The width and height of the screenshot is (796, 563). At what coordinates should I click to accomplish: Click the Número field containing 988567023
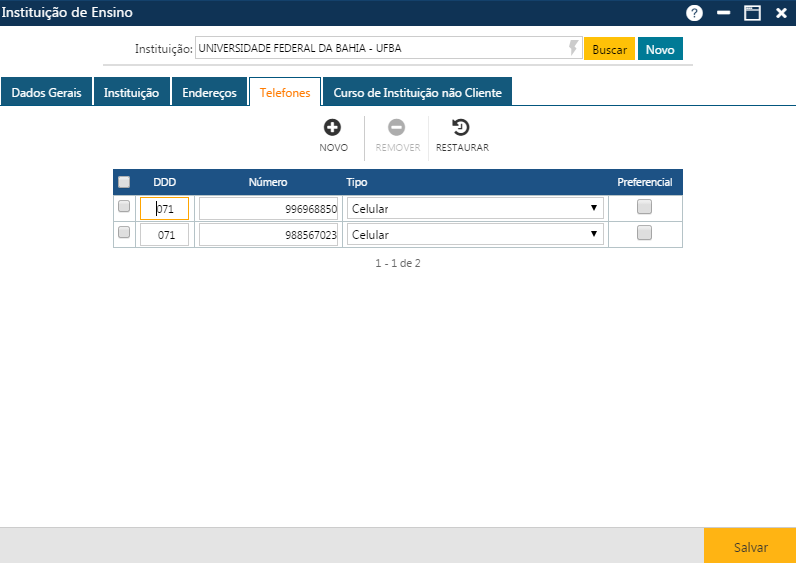[268, 234]
